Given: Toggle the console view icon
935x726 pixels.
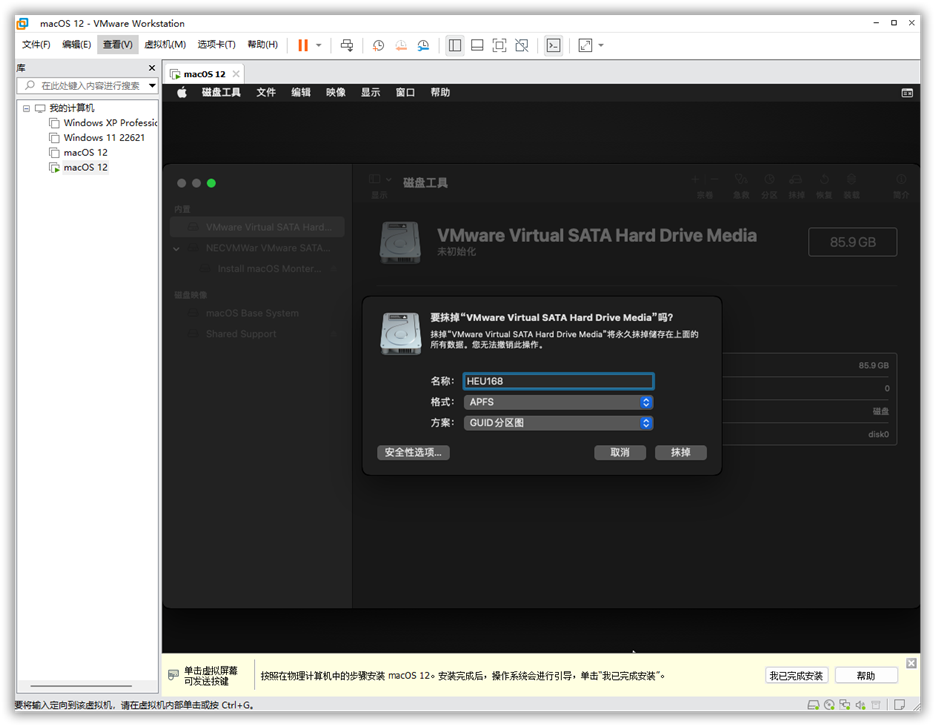Looking at the screenshot, I should tap(553, 45).
